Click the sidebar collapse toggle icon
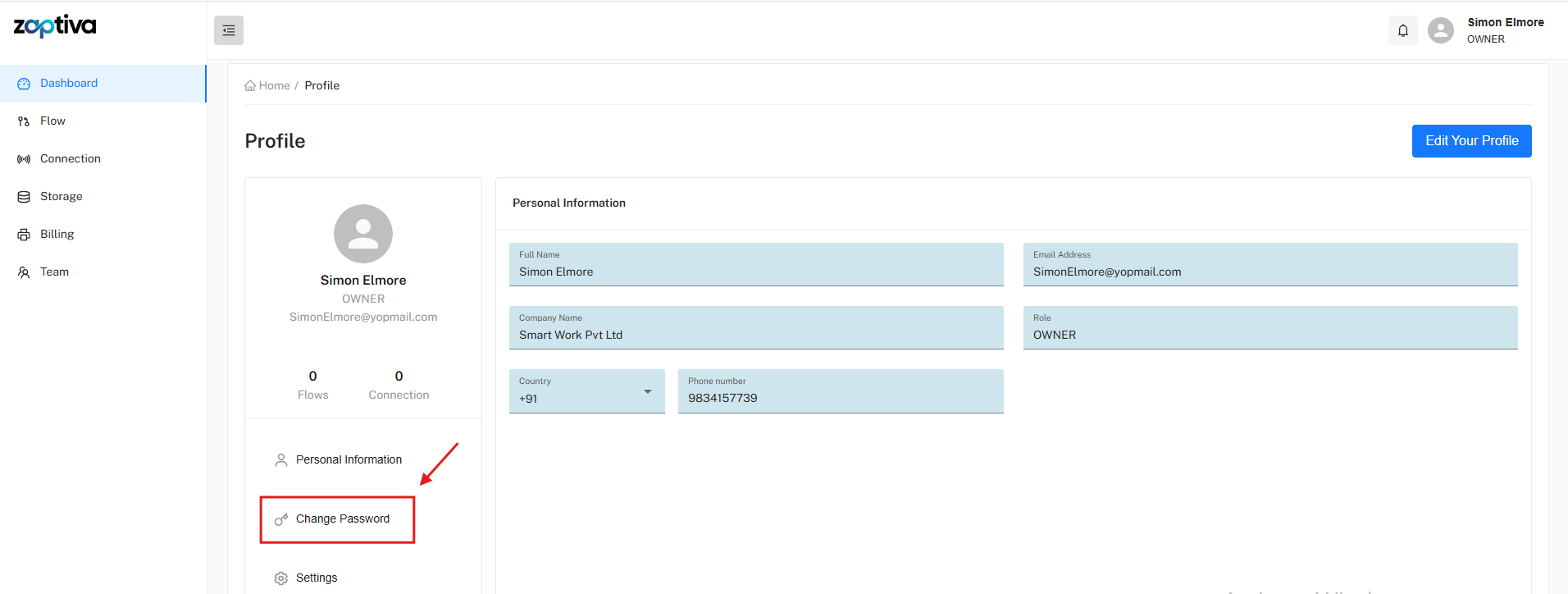1568x594 pixels. pyautogui.click(x=229, y=30)
